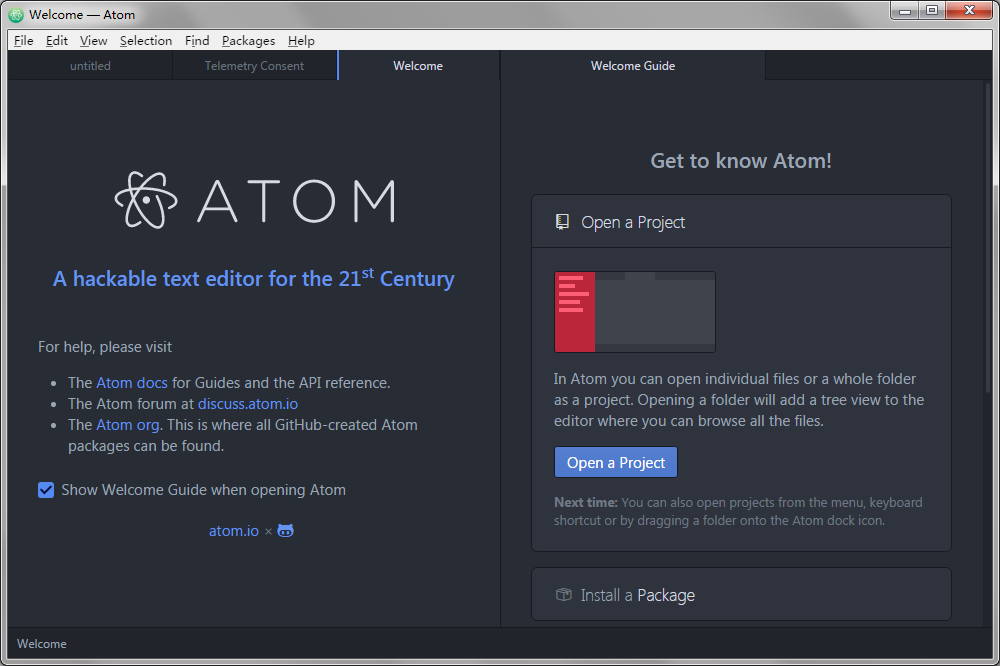Open the Packages menu

(249, 40)
